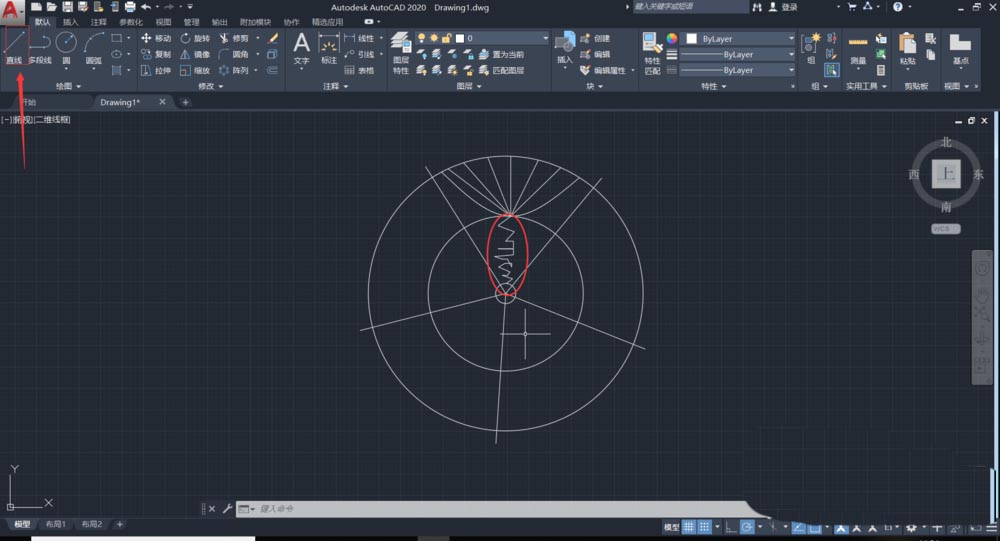Open the 文字 (Text) annotation tool

coord(301,47)
